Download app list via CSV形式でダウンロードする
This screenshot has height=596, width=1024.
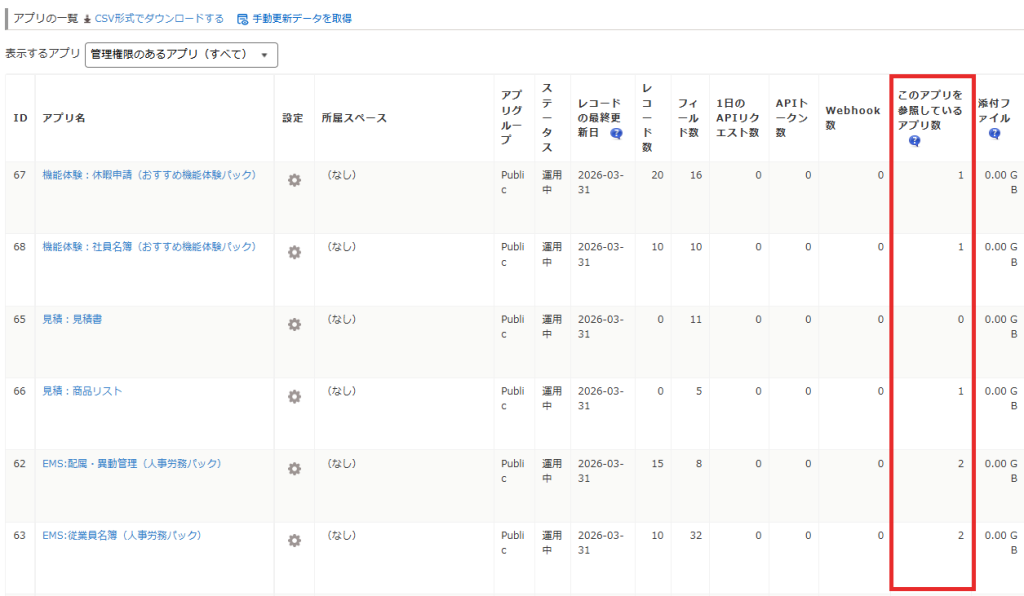point(159,18)
